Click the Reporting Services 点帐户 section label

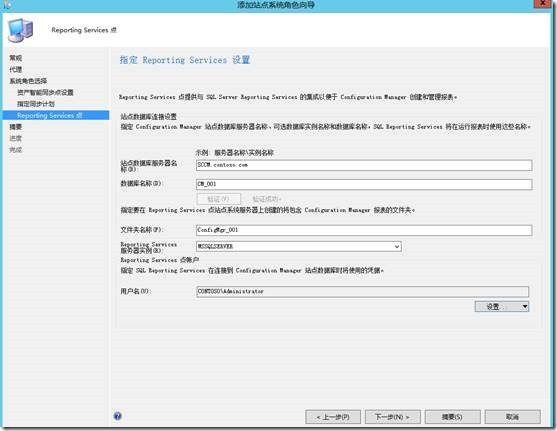[x=159, y=260]
